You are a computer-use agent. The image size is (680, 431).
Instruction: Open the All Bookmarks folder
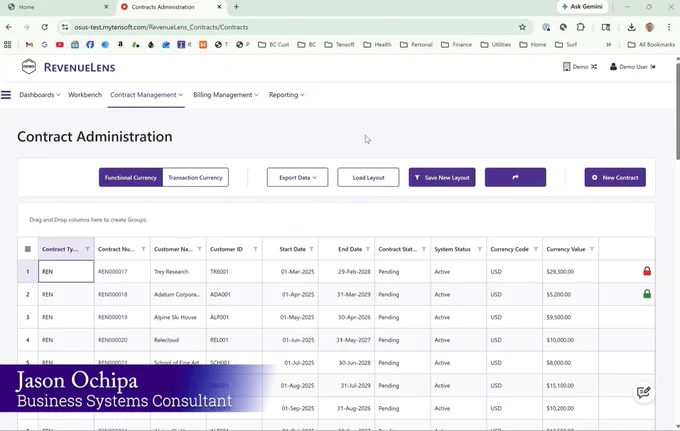651,44
